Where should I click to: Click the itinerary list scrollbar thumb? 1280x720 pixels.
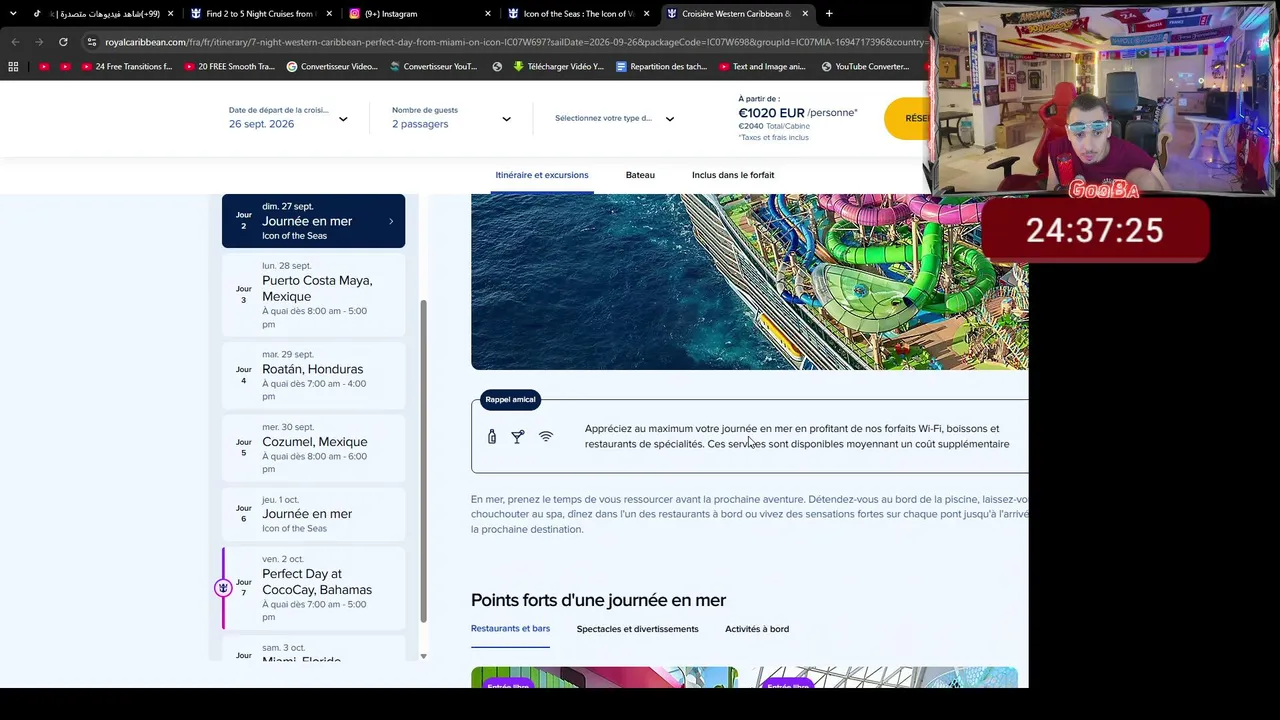(x=422, y=460)
